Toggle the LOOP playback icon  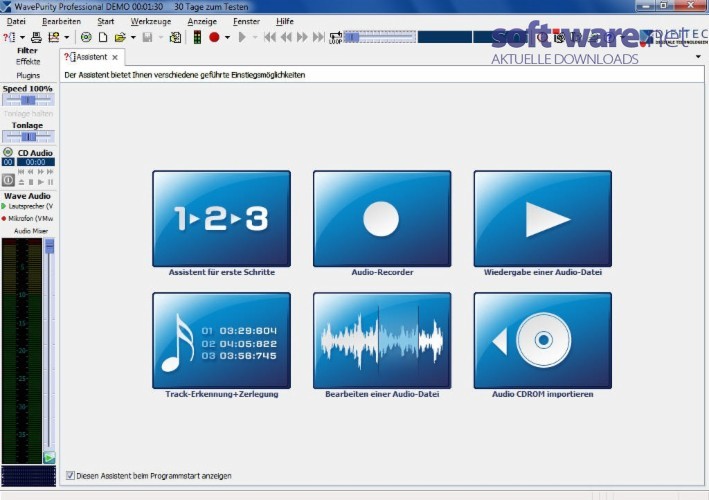point(336,38)
